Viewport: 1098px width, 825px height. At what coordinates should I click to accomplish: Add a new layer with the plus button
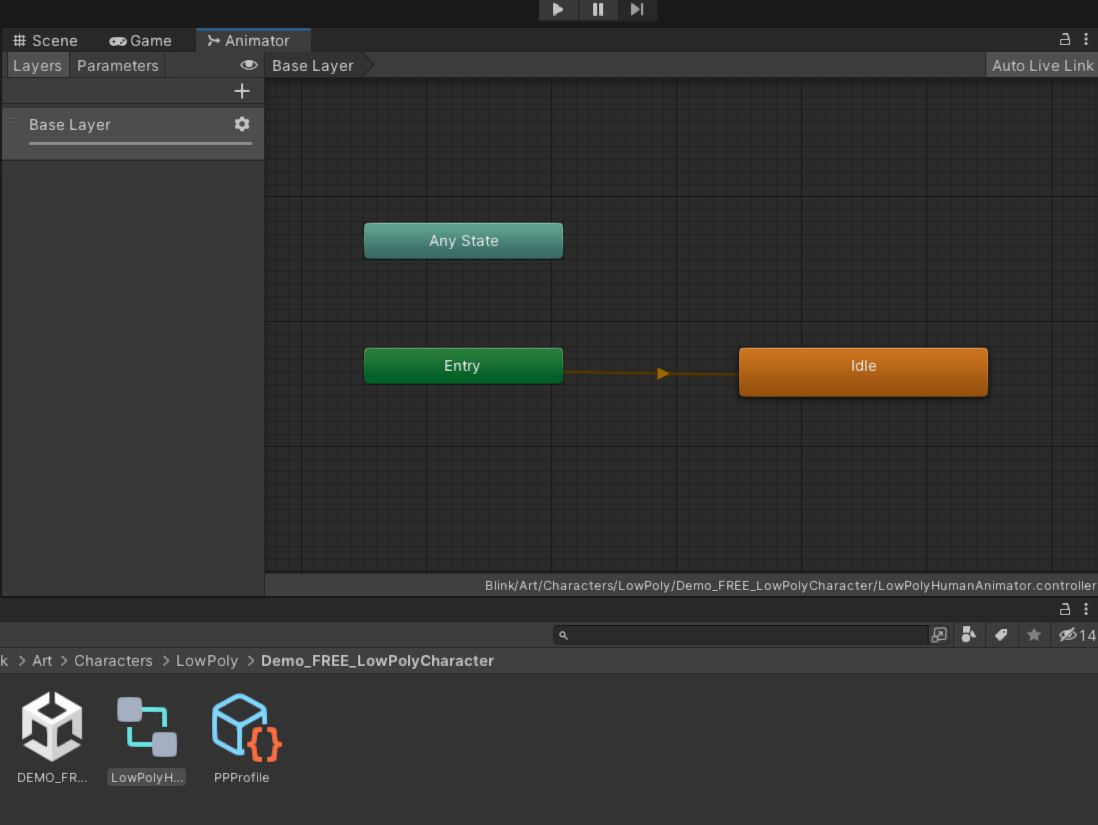pos(242,90)
